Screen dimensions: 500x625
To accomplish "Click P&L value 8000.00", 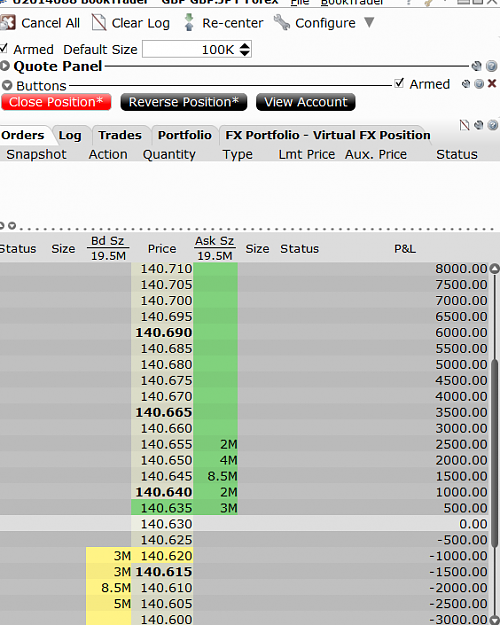I will click(x=461, y=269).
